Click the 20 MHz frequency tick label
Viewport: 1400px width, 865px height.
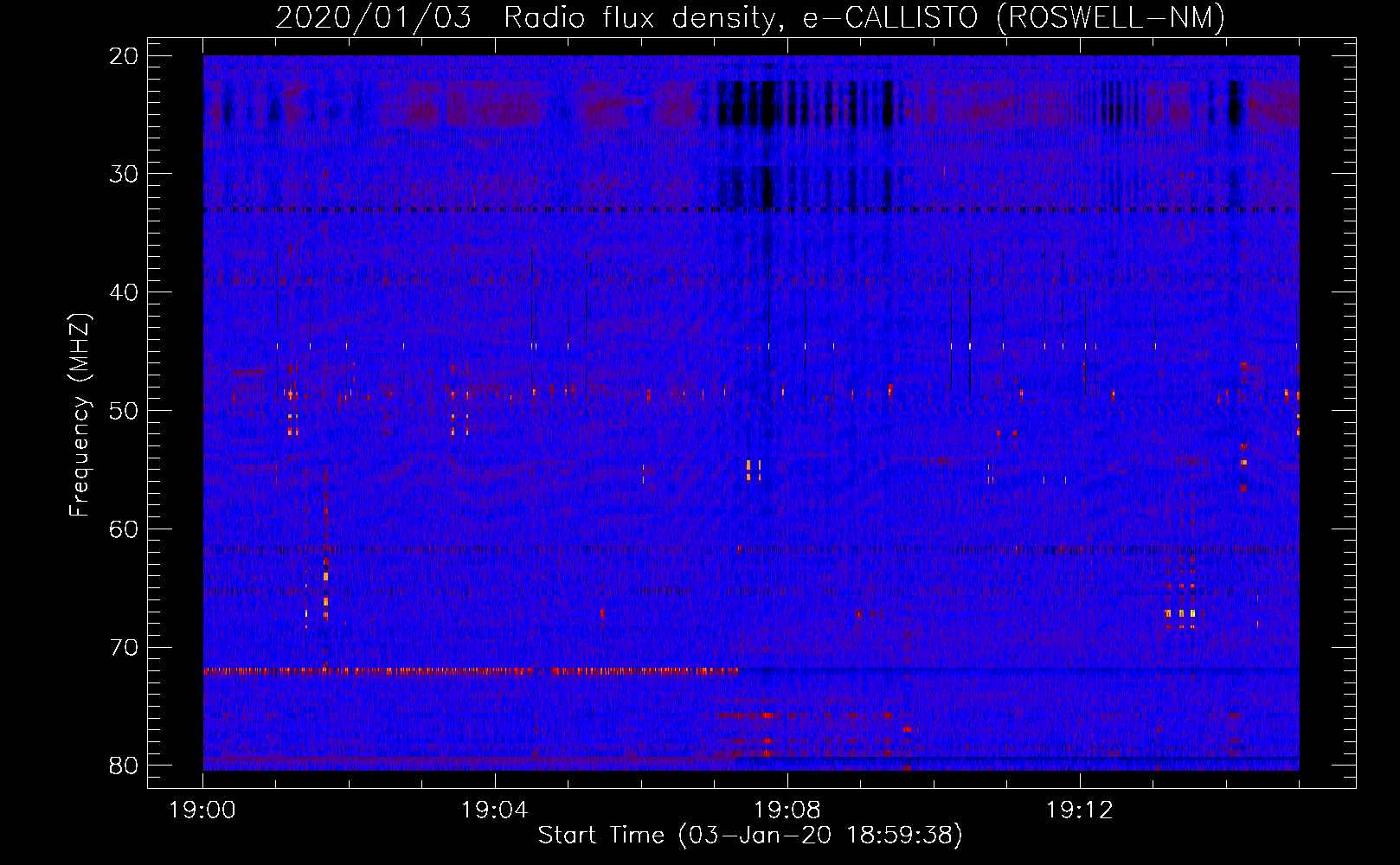click(125, 56)
